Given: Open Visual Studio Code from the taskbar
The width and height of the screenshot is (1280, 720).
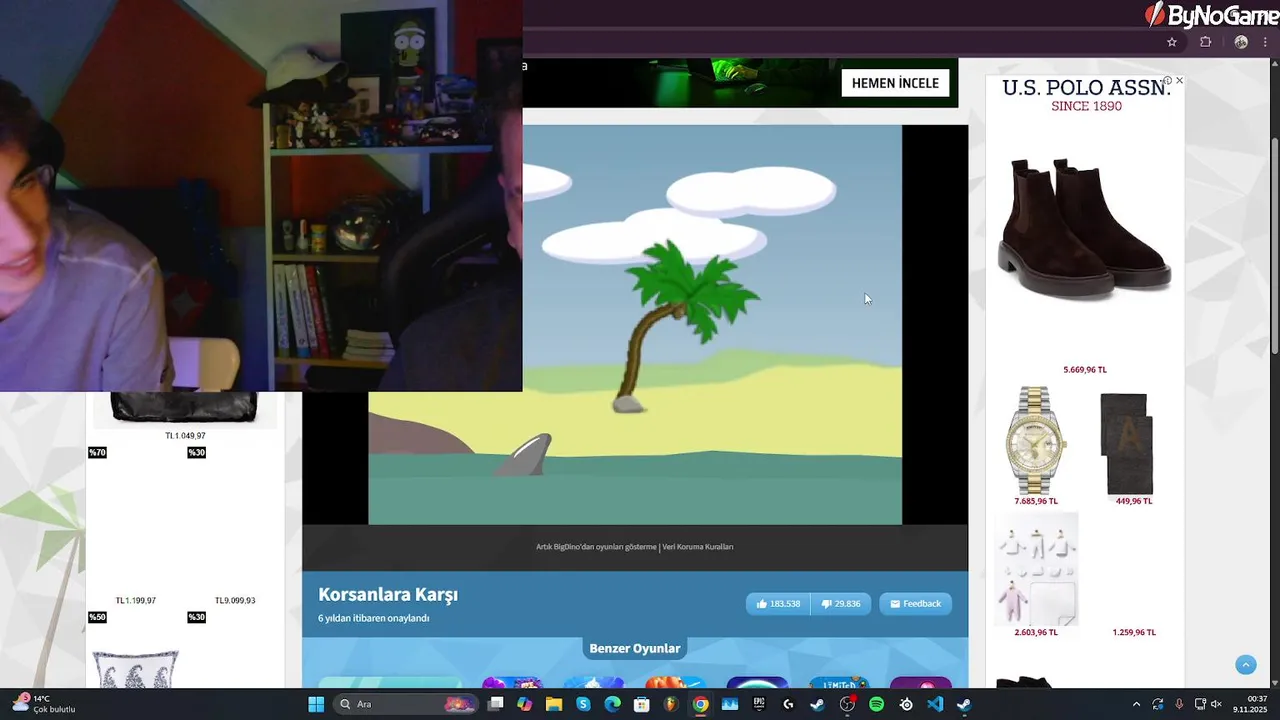Looking at the screenshot, I should [935, 704].
